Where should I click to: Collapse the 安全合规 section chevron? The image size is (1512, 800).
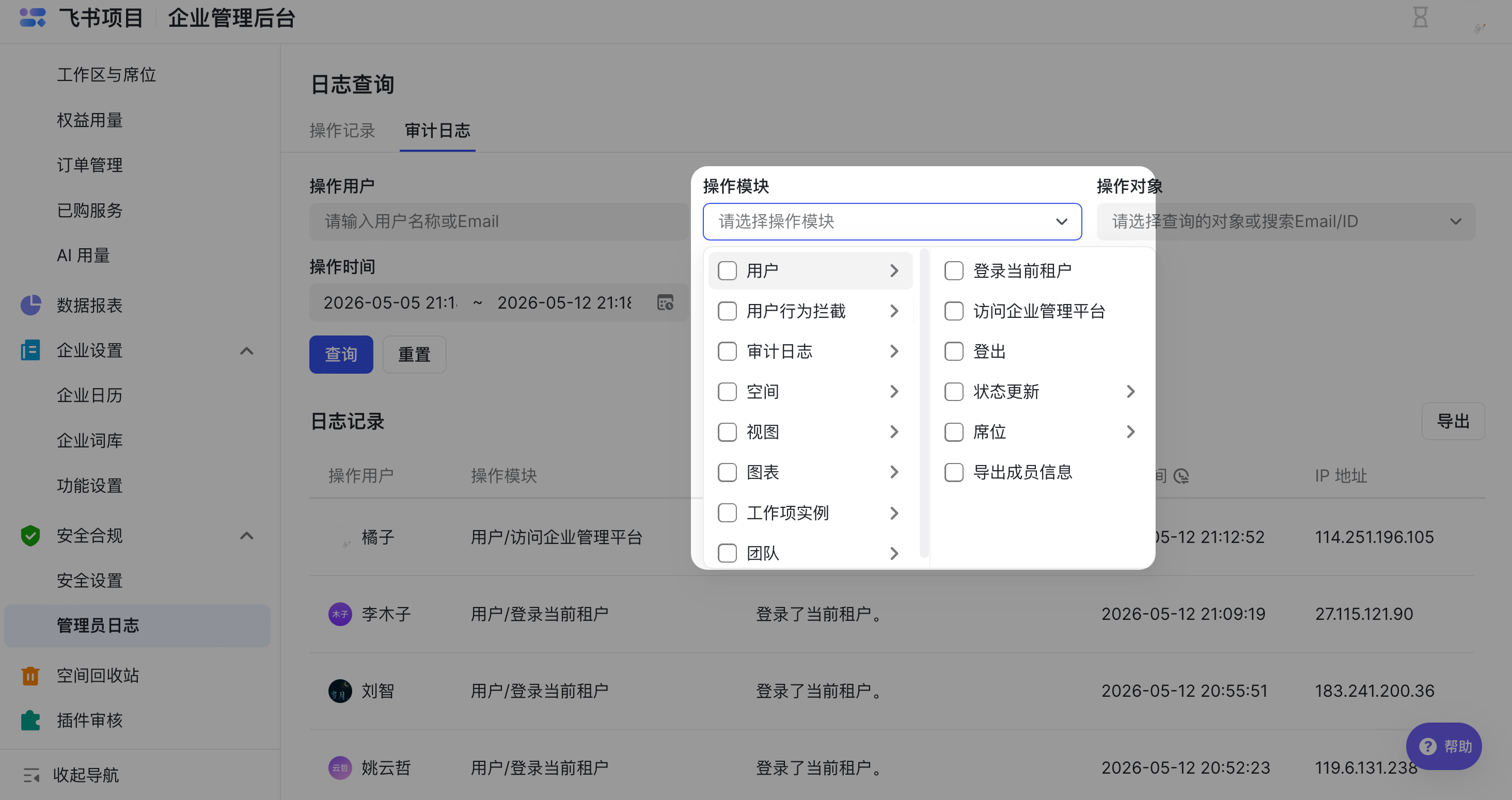247,536
